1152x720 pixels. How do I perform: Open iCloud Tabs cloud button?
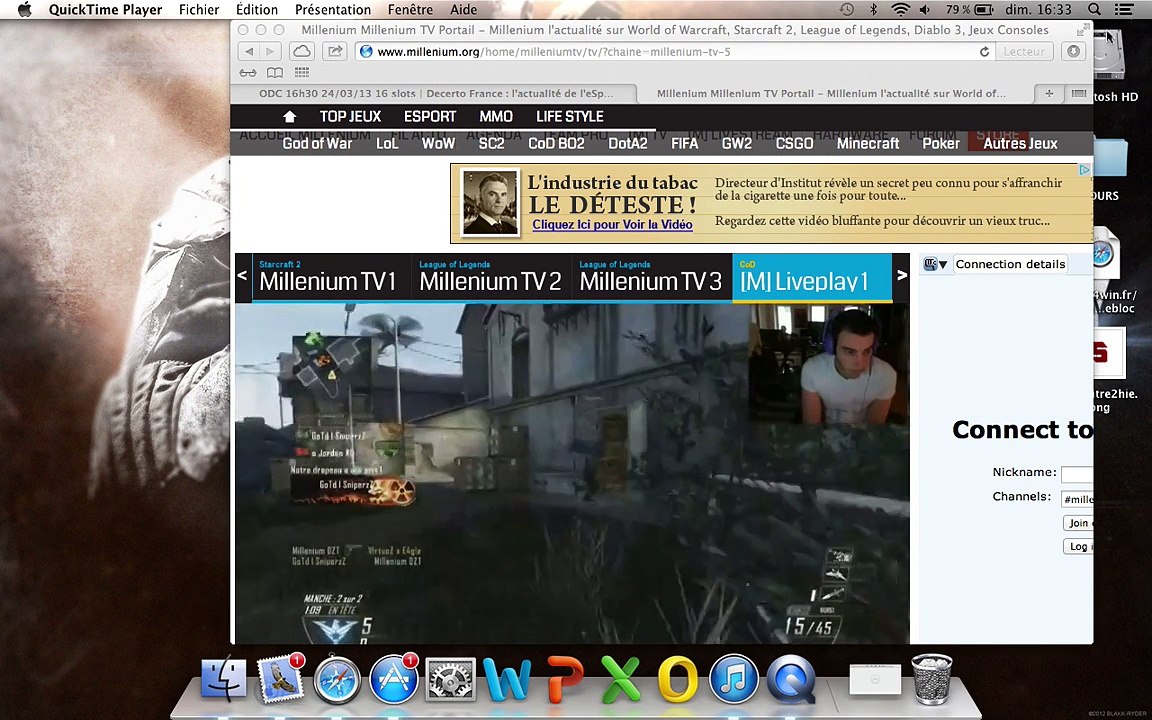coord(302,51)
